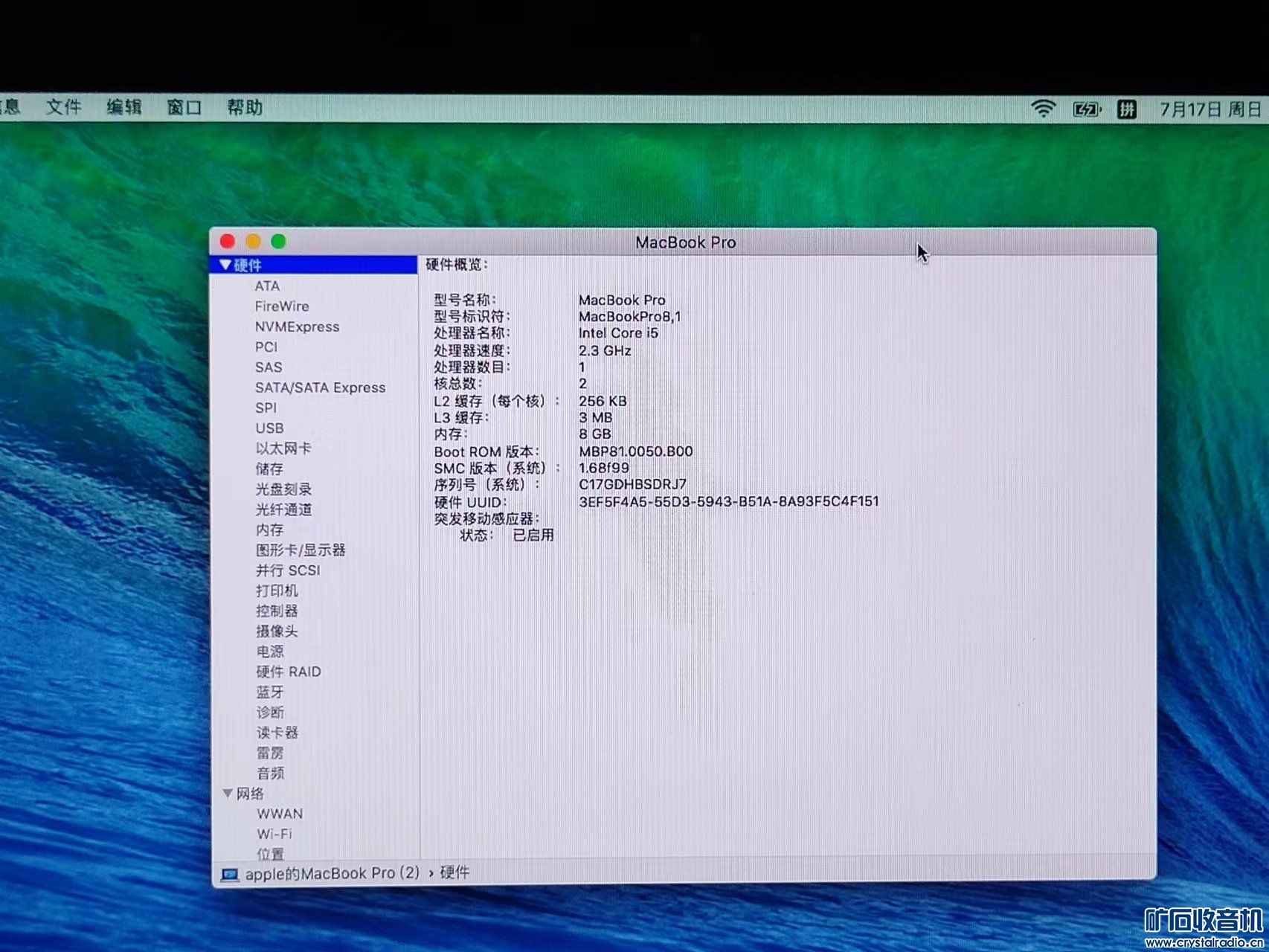Screen dimensions: 1269x952
Task: Click the hardware UUID value
Action: click(x=728, y=501)
